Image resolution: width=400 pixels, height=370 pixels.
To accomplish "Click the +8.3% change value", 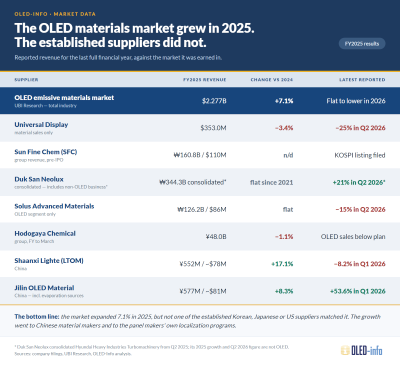I will pyautogui.click(x=284, y=291).
